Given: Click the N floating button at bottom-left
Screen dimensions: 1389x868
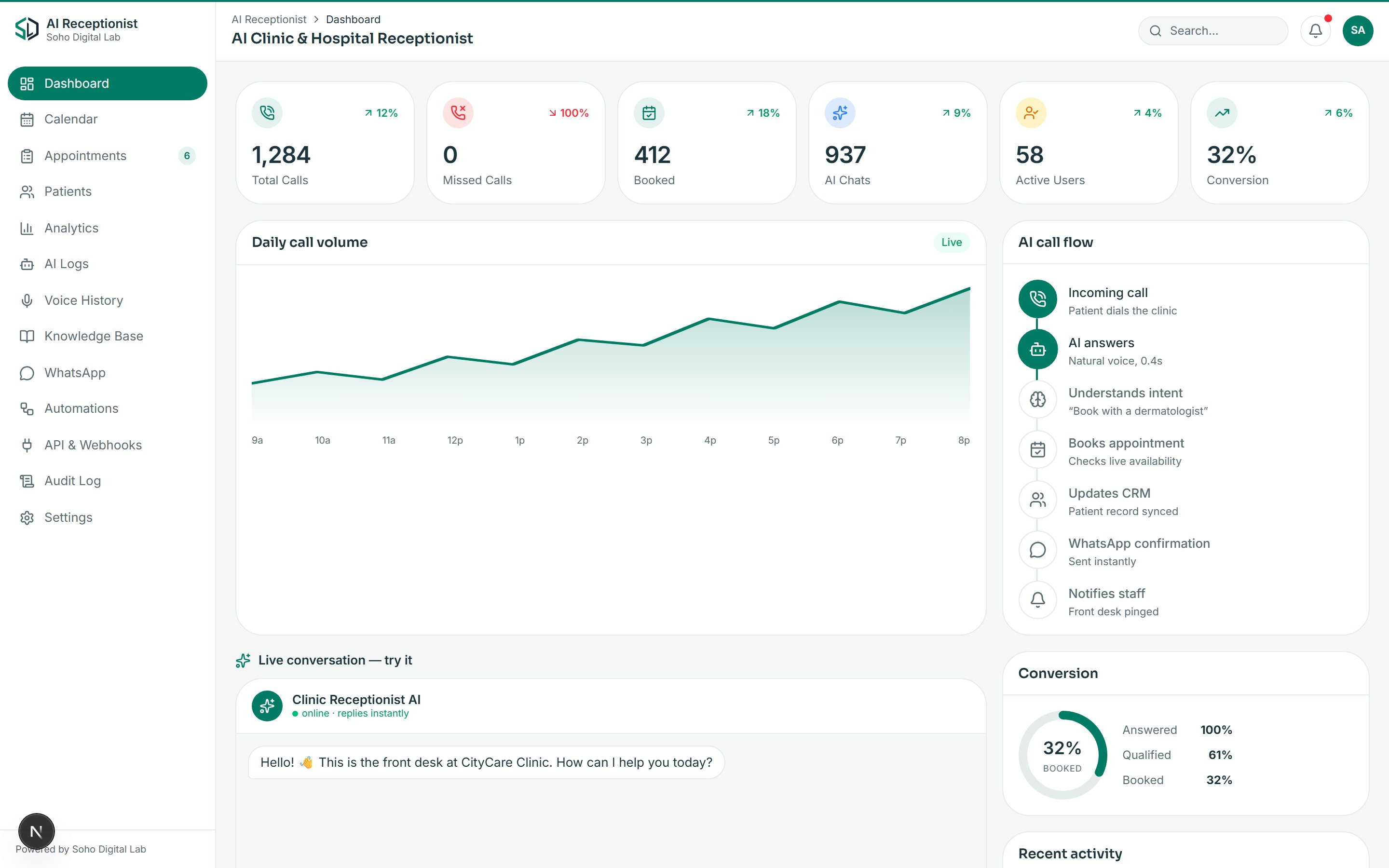Looking at the screenshot, I should [36, 831].
